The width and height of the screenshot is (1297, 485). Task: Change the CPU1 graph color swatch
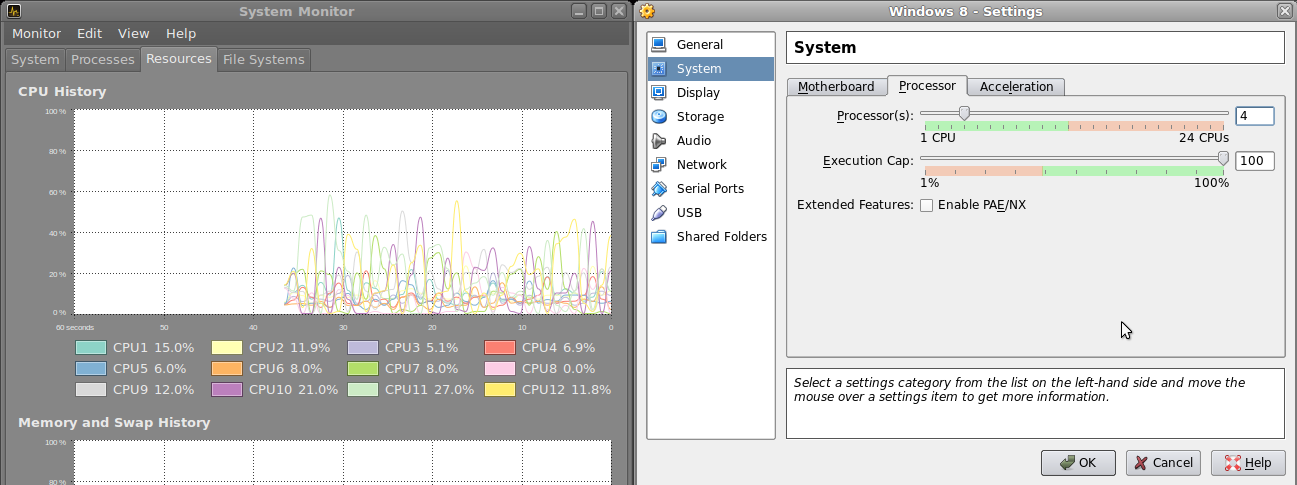point(91,348)
